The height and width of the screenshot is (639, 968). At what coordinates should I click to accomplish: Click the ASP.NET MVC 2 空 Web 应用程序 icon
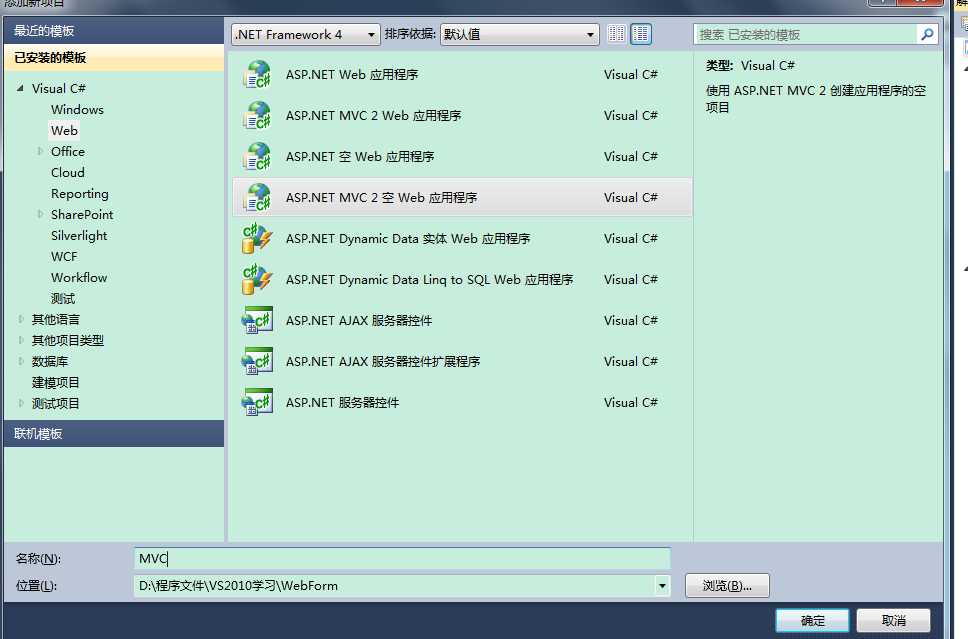(x=257, y=198)
